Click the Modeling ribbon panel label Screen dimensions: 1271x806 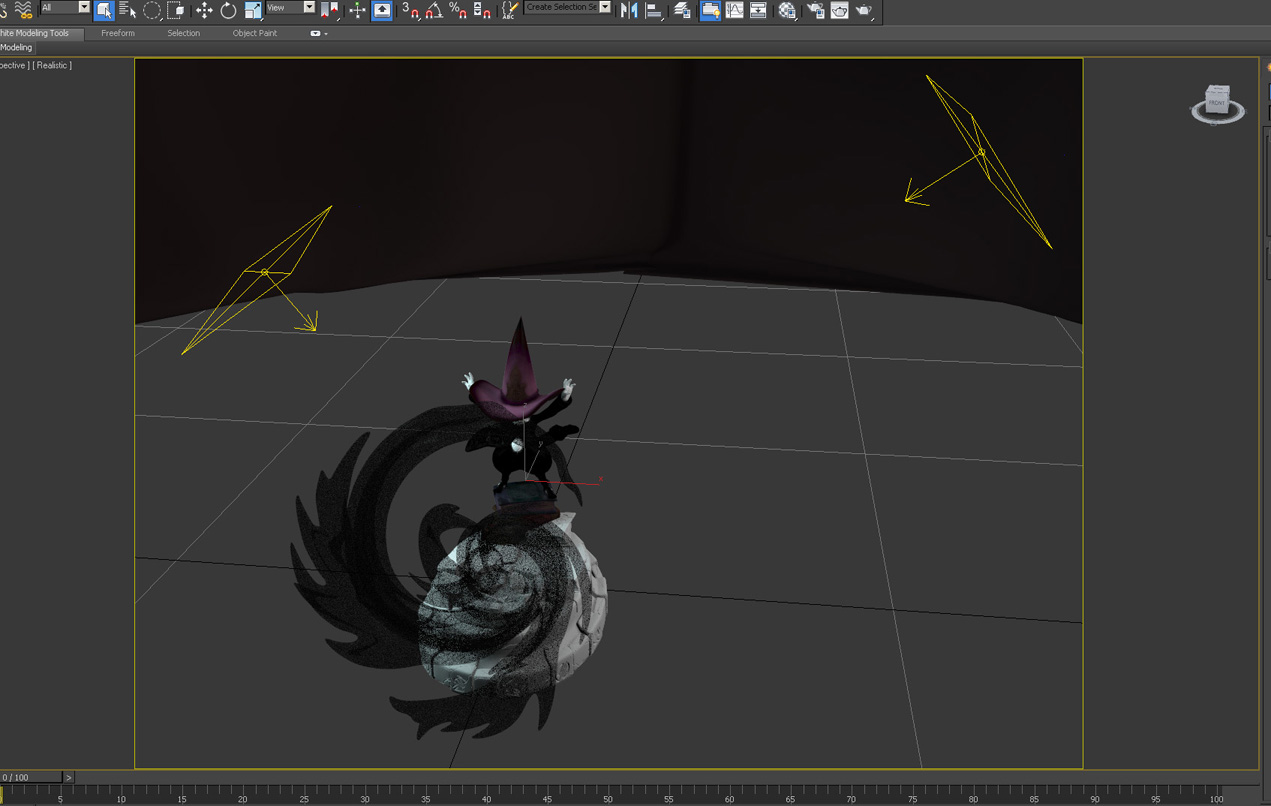tap(16, 47)
